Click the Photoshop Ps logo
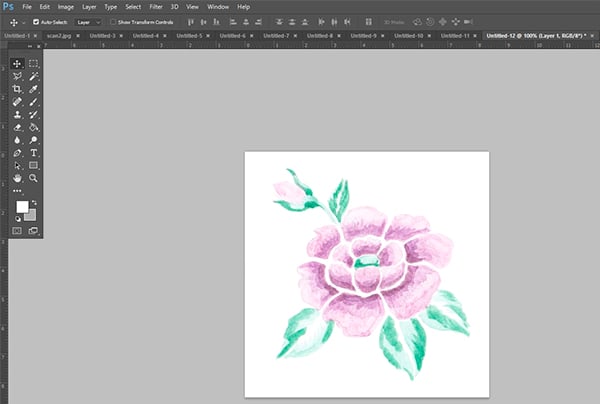This screenshot has width=600, height=404. point(8,7)
